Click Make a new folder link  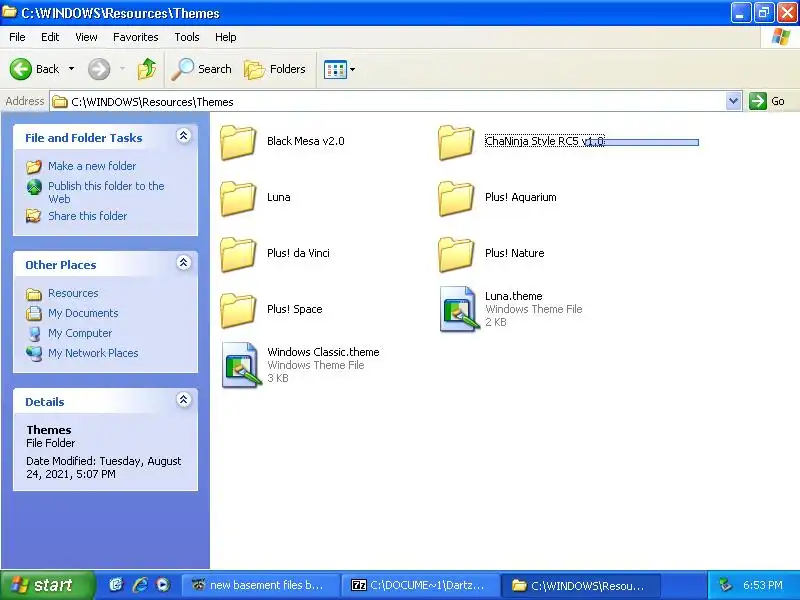92,166
